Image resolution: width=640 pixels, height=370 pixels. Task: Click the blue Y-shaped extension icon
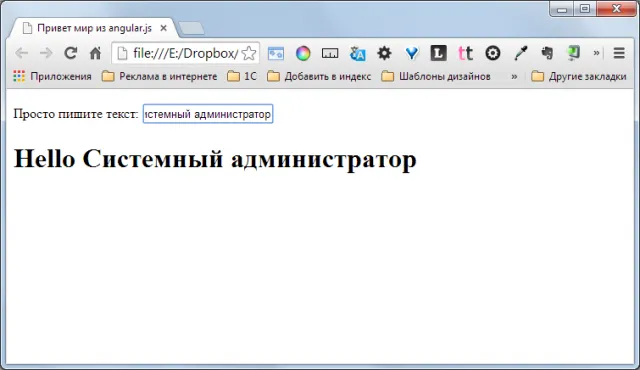[x=412, y=53]
